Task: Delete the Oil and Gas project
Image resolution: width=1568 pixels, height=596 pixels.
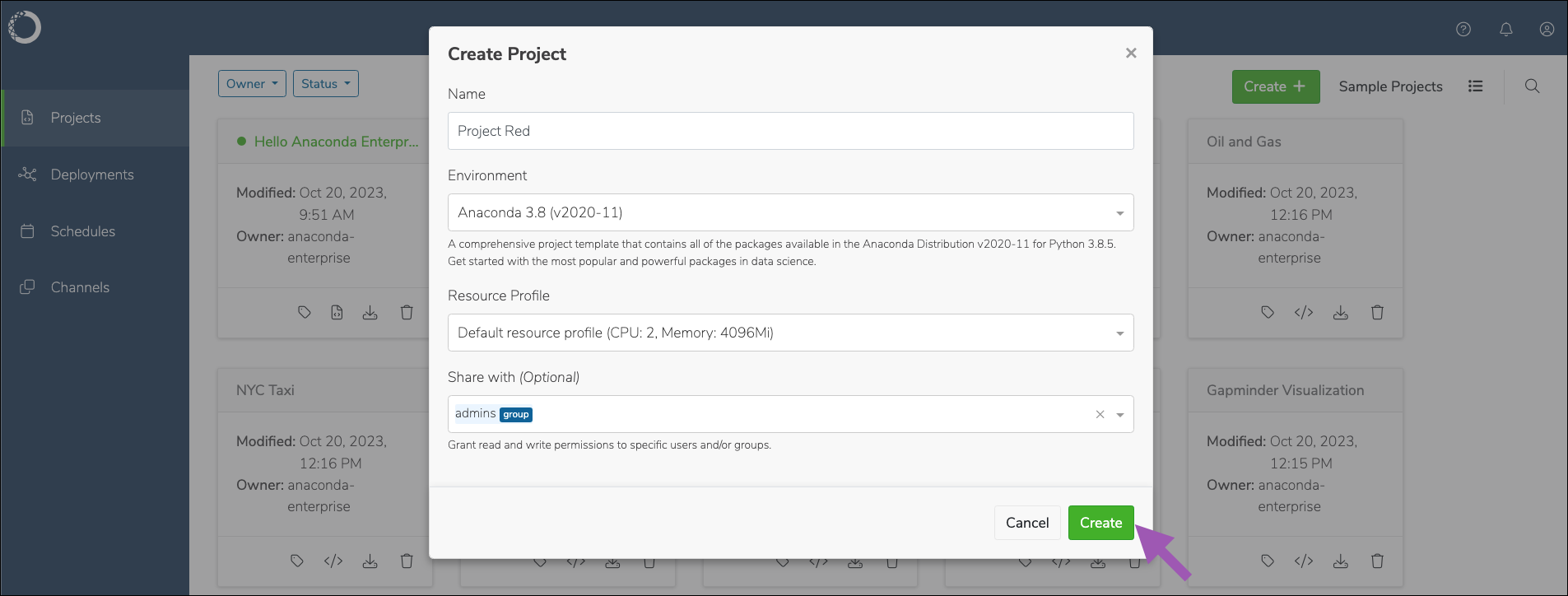Action: pyautogui.click(x=1377, y=312)
